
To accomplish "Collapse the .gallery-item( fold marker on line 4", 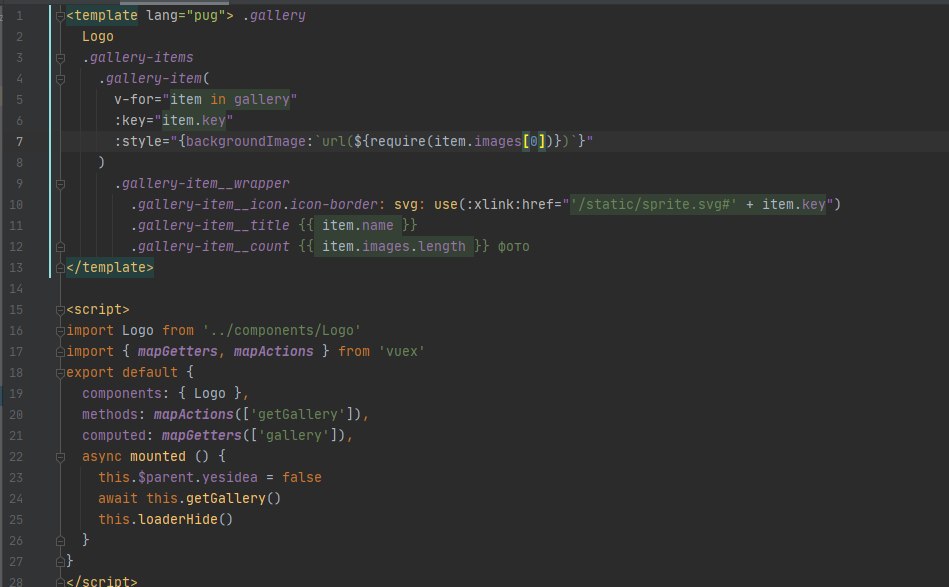I will coord(61,79).
